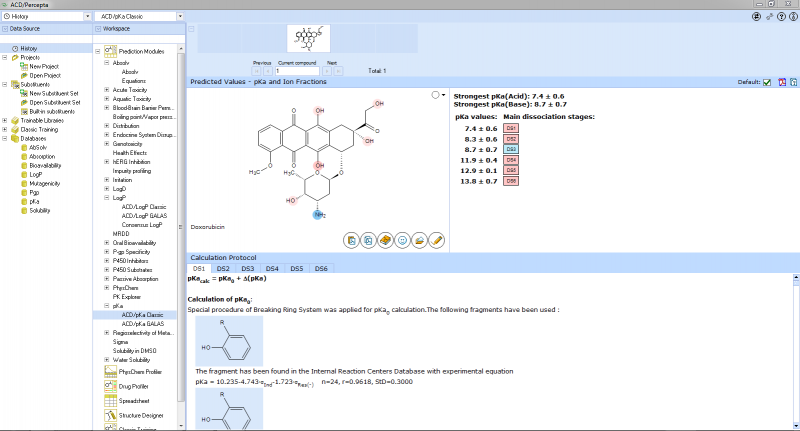Select the DS1 tab
Image resolution: width=800 pixels, height=431 pixels.
[x=199, y=268]
